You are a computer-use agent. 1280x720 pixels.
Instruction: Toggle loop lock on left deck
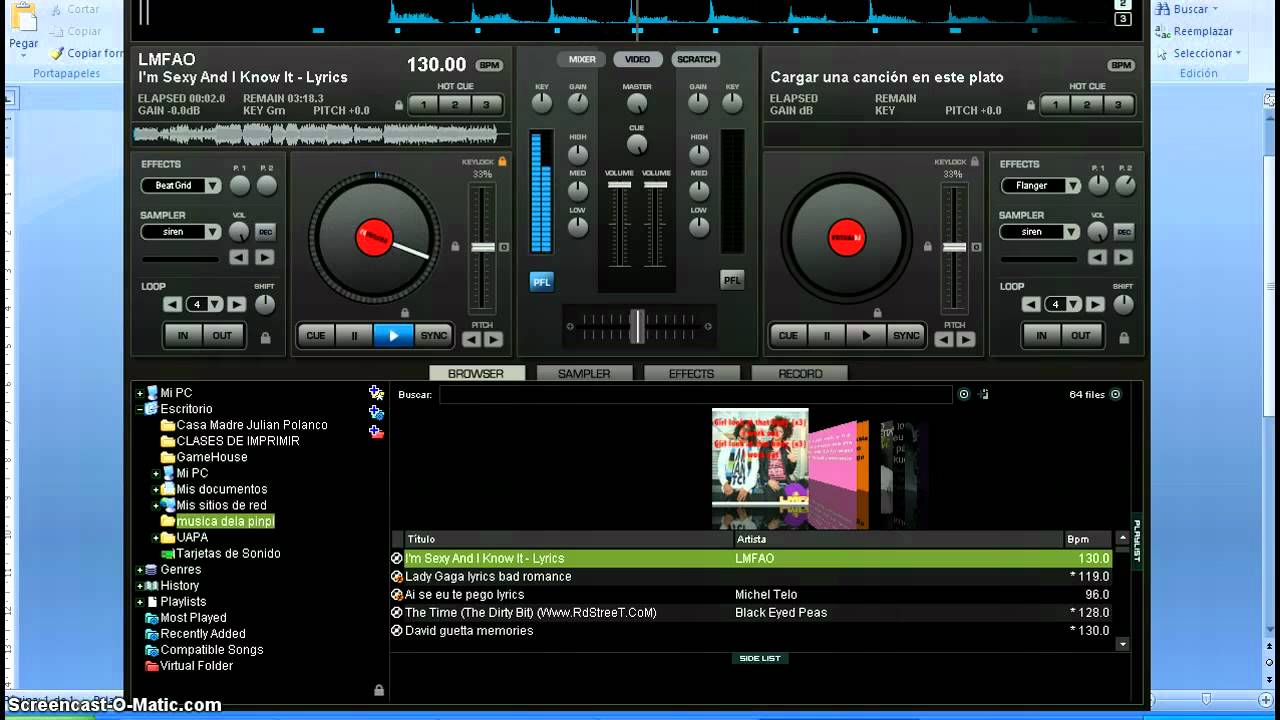tap(265, 338)
